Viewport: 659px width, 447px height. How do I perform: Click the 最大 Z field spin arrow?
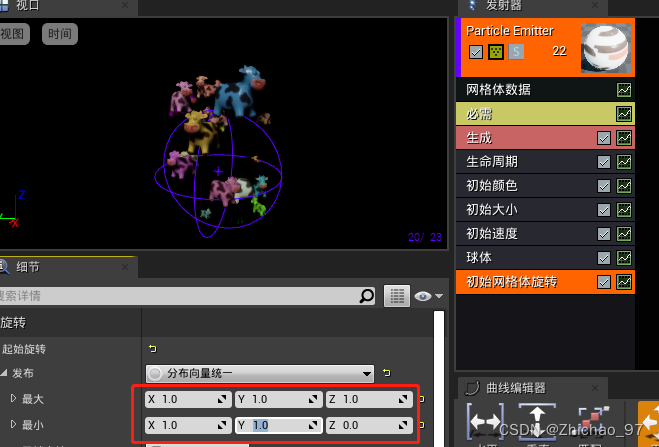[x=403, y=399]
